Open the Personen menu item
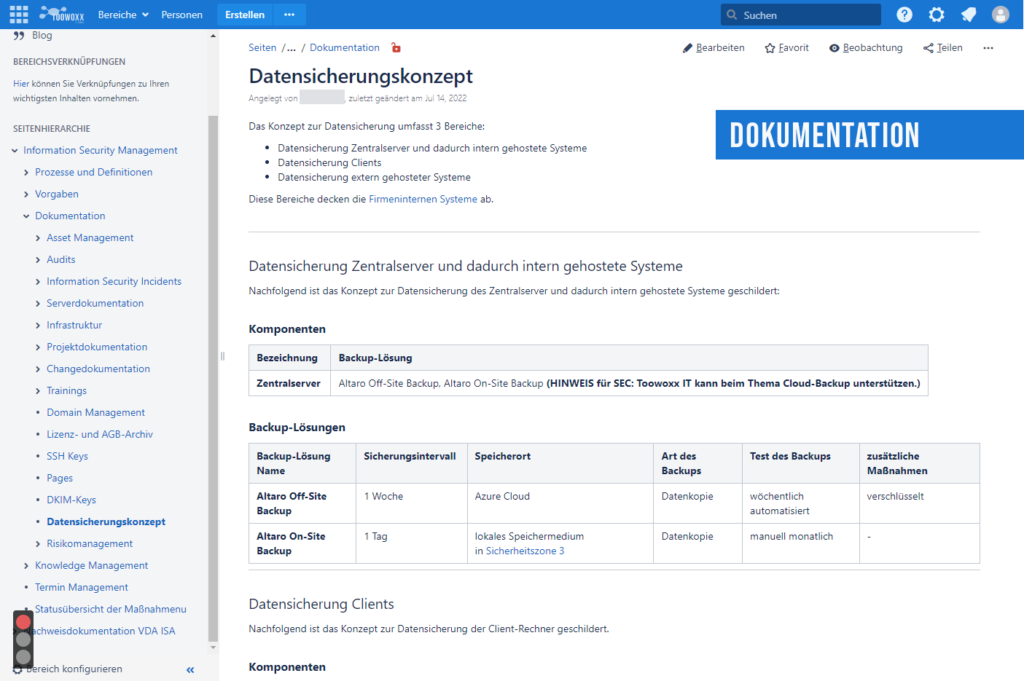This screenshot has width=1024, height=681. click(x=181, y=15)
